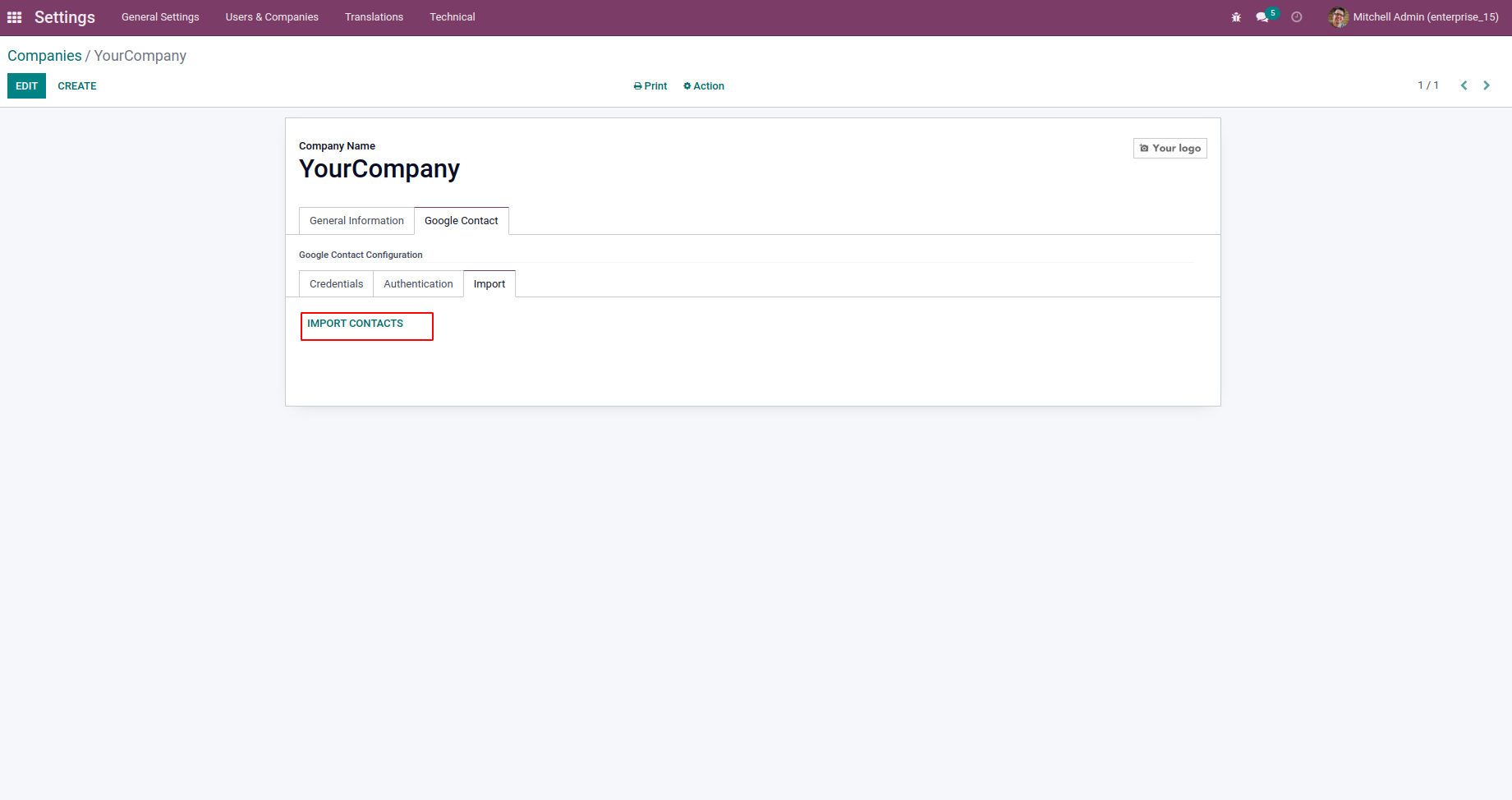Expand the Mitchell Admin user menu
This screenshot has width=1512, height=800.
(1425, 17)
